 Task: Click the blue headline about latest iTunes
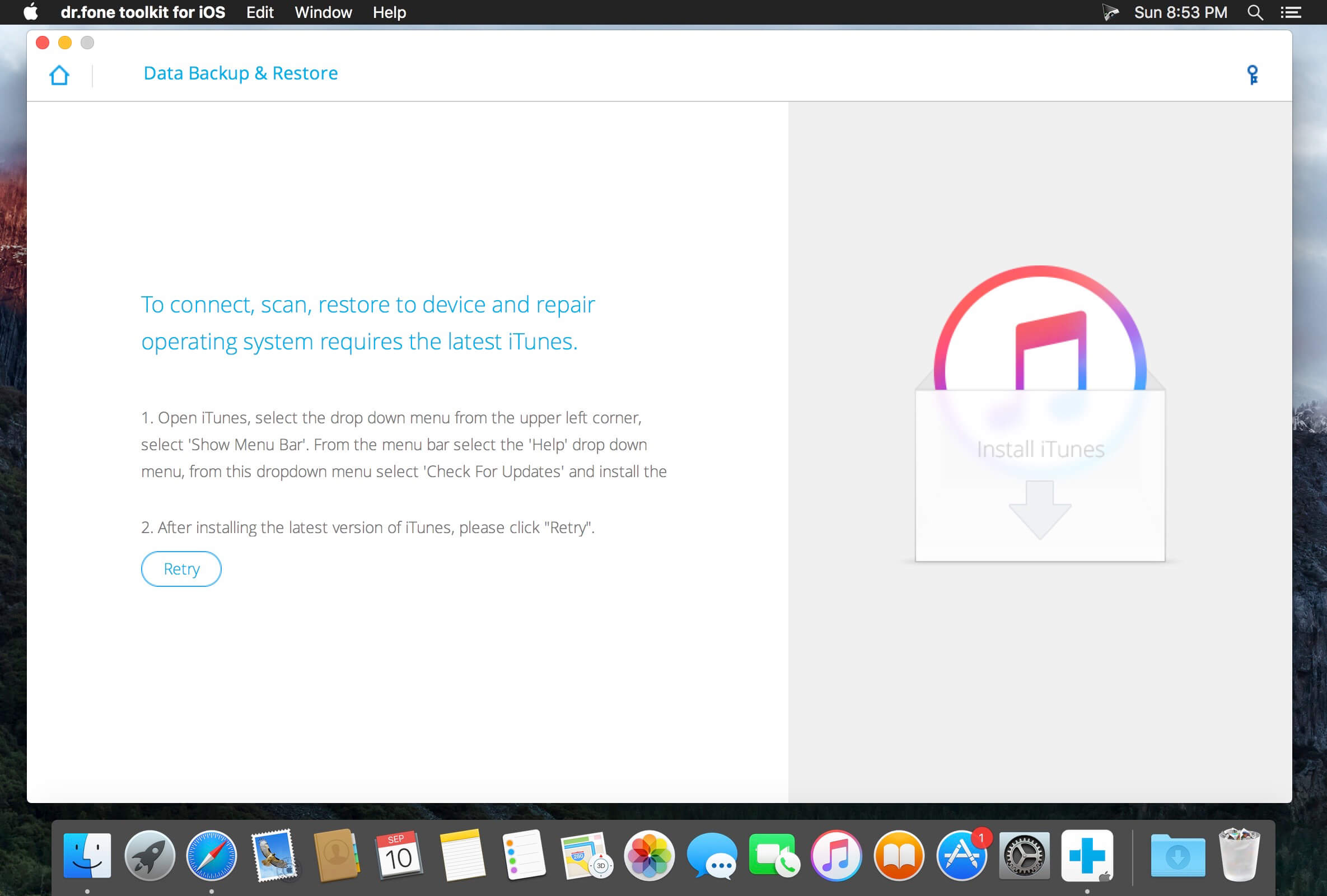(x=368, y=323)
